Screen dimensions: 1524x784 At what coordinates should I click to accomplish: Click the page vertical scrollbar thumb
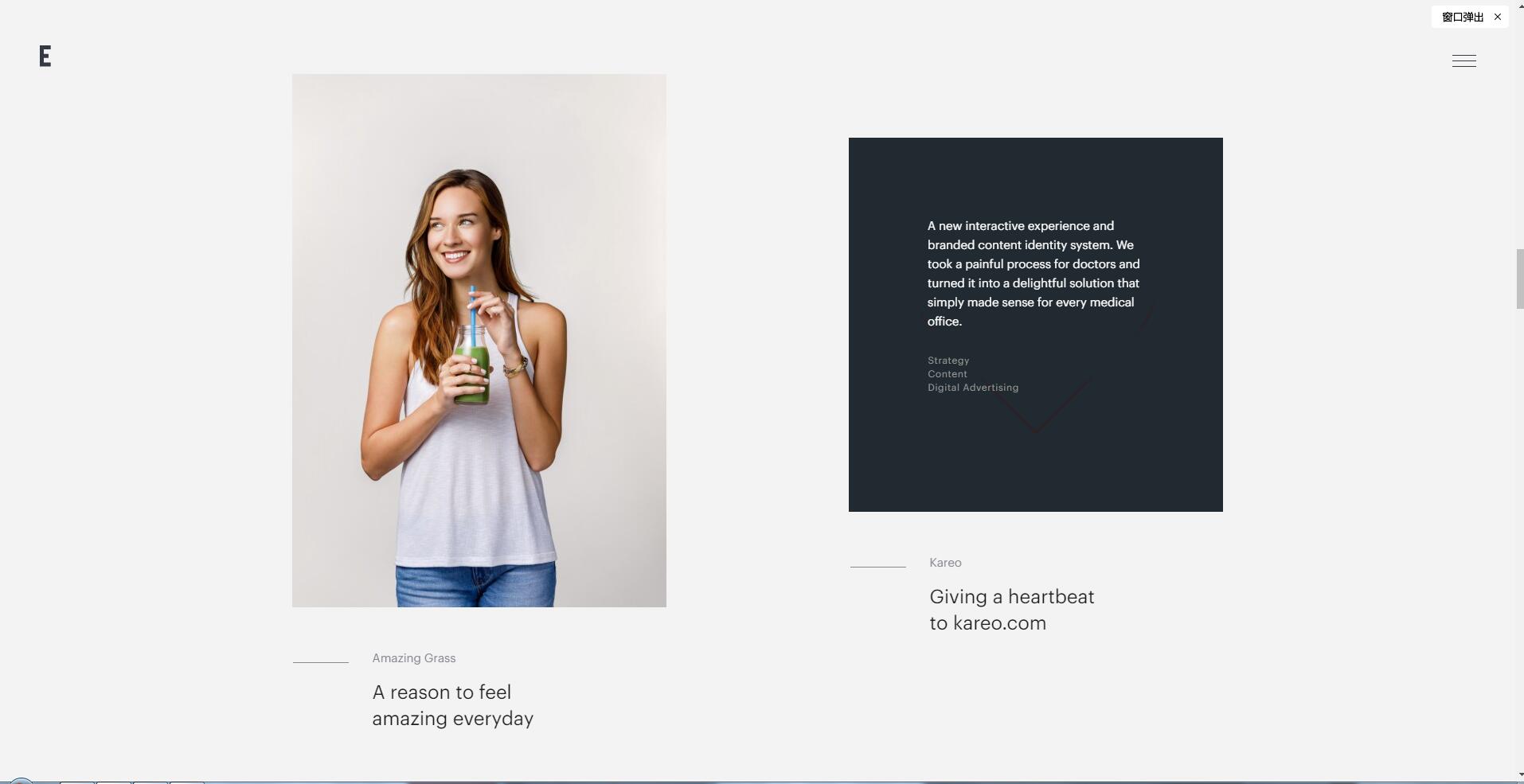click(x=1519, y=279)
